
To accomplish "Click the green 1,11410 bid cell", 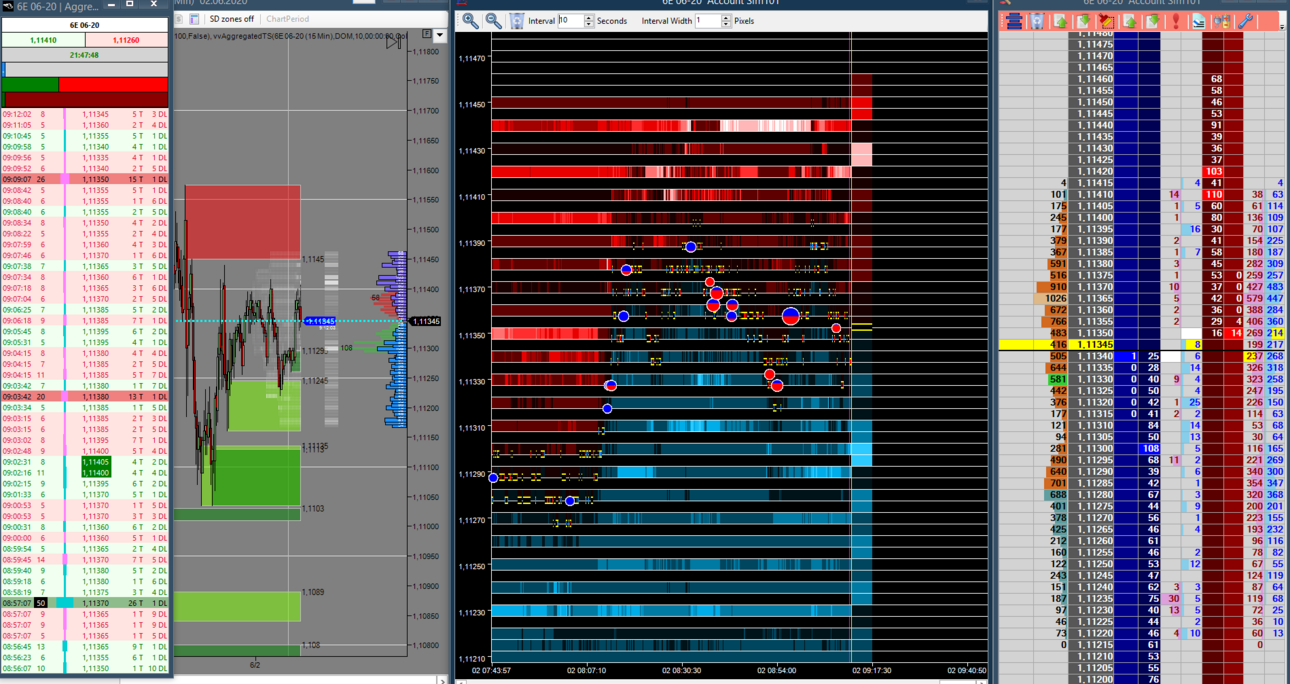I will 43,40.
